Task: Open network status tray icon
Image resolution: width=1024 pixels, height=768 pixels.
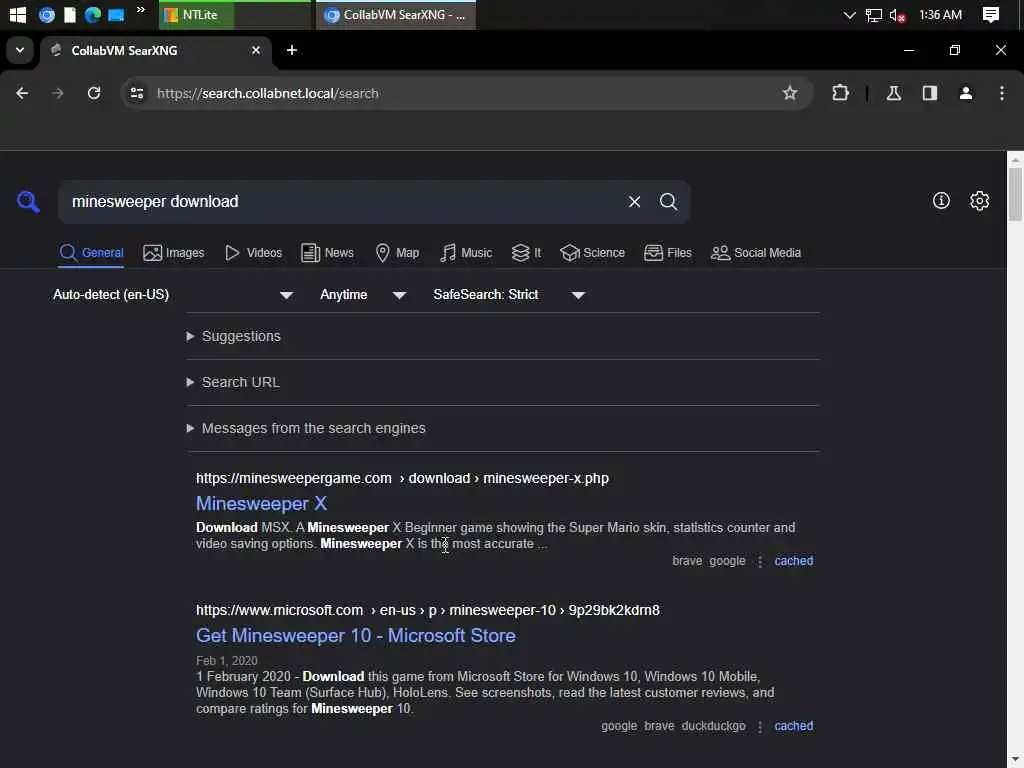Action: [873, 15]
